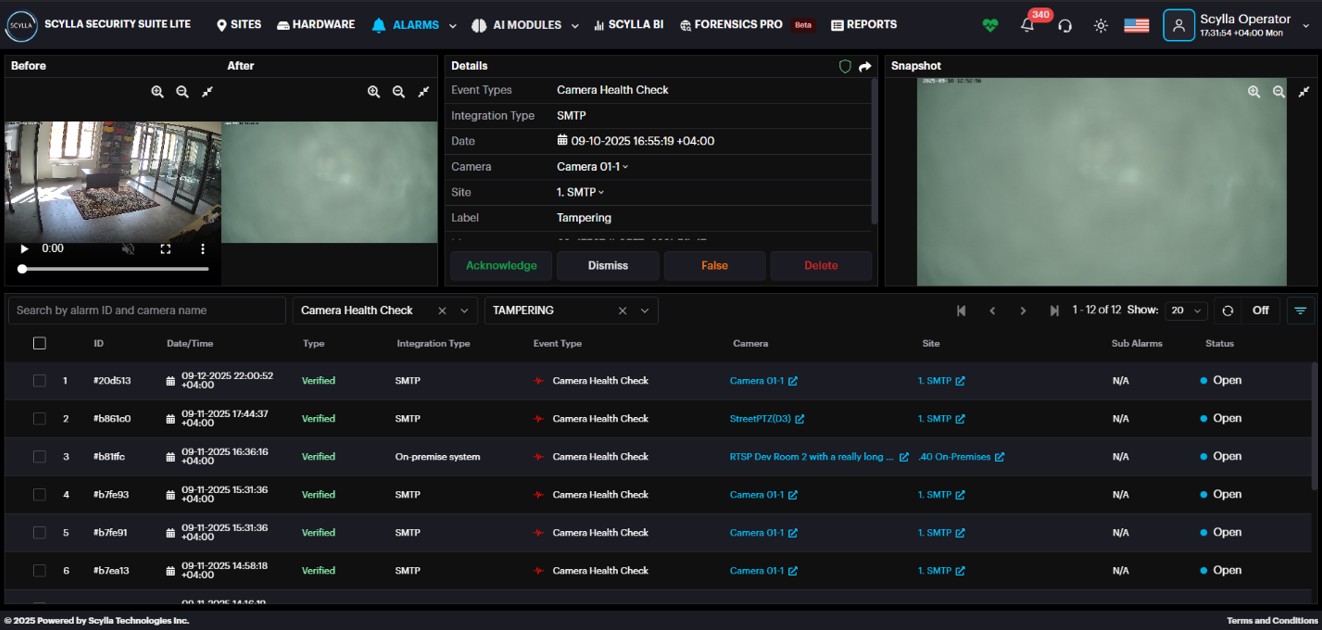Toggle the auto-refresh Off switch
This screenshot has width=1322, height=630.
(1260, 311)
